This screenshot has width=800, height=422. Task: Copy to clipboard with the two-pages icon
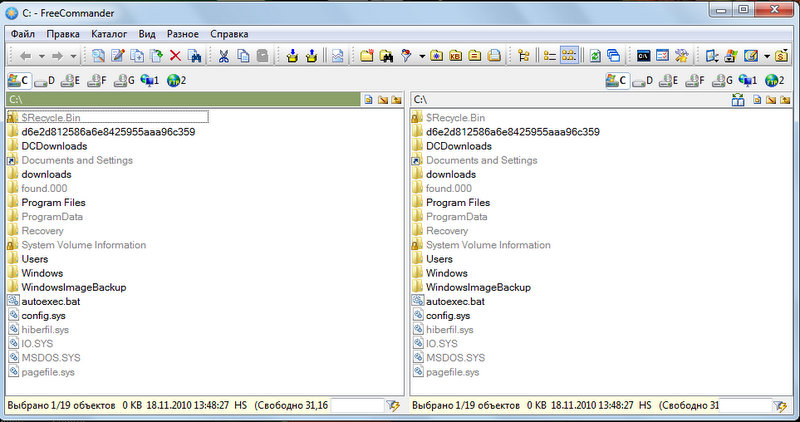click(x=243, y=56)
